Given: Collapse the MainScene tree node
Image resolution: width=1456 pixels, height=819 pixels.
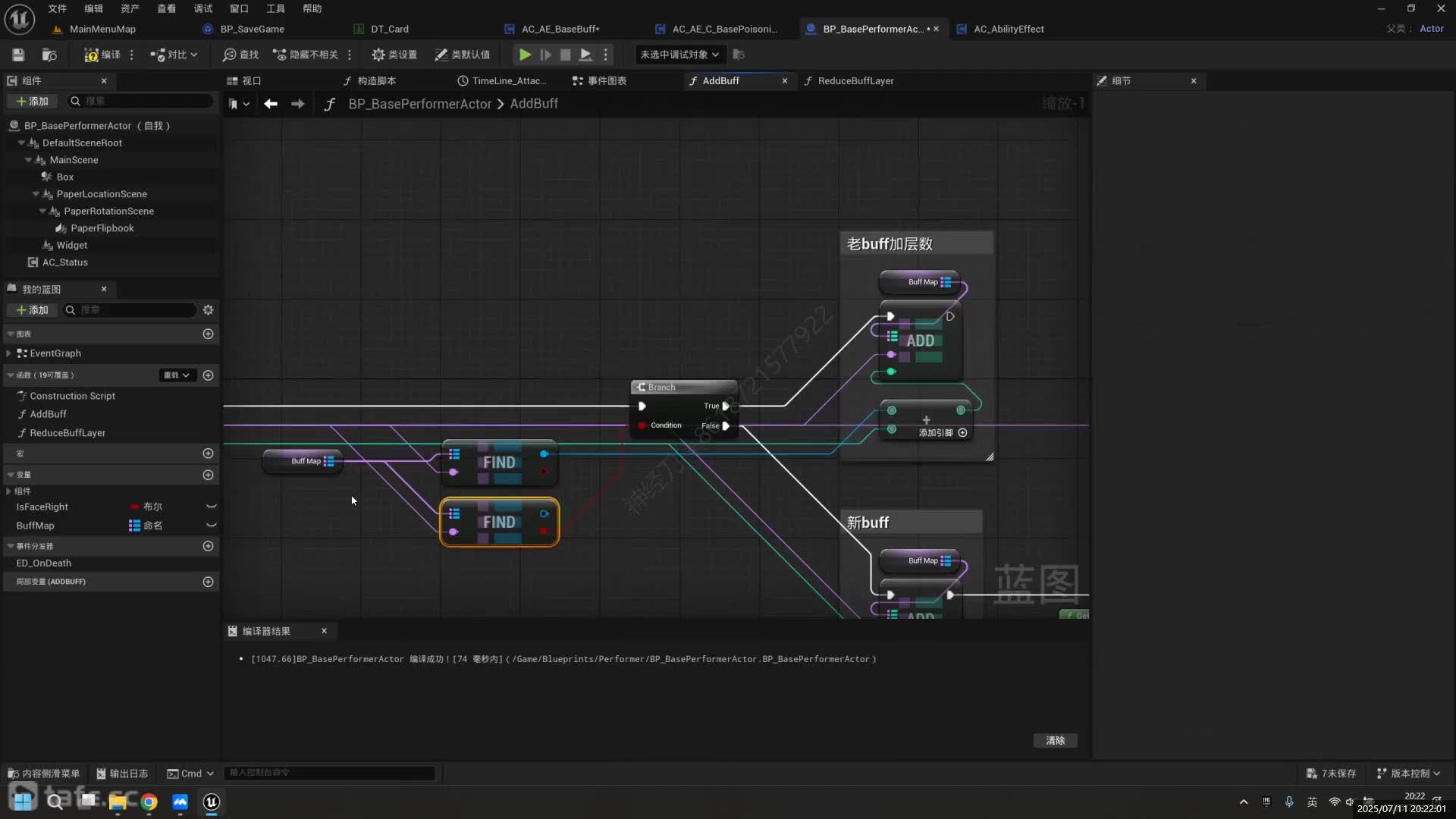Looking at the screenshot, I should click(x=29, y=160).
